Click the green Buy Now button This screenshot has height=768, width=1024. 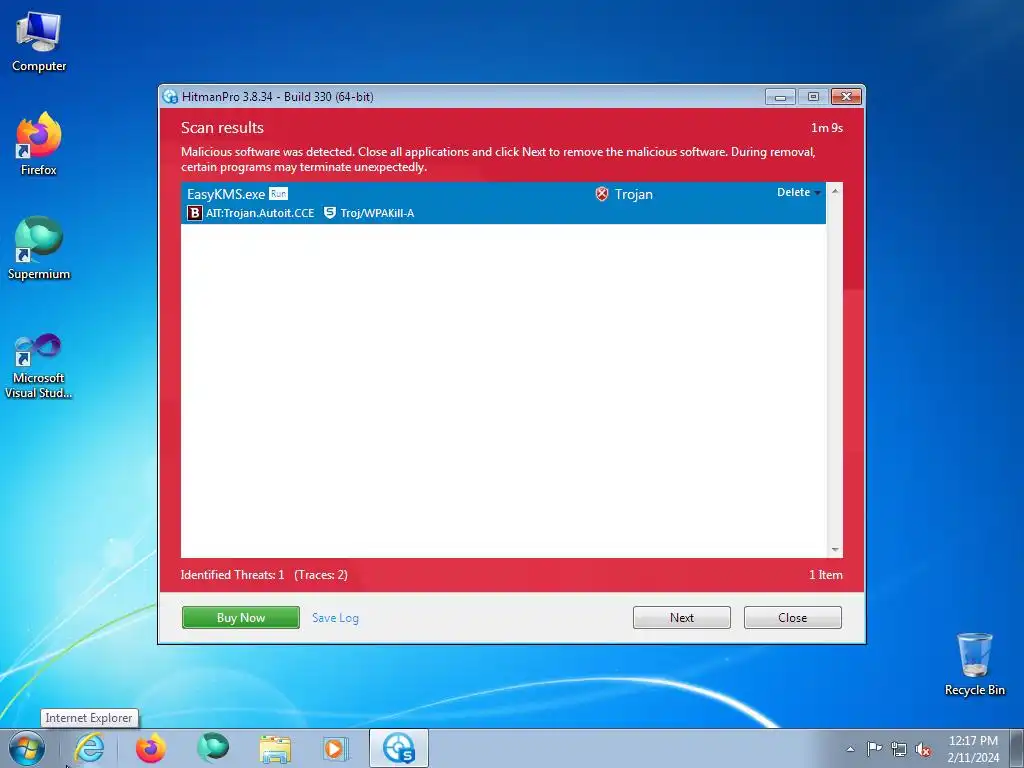[241, 617]
